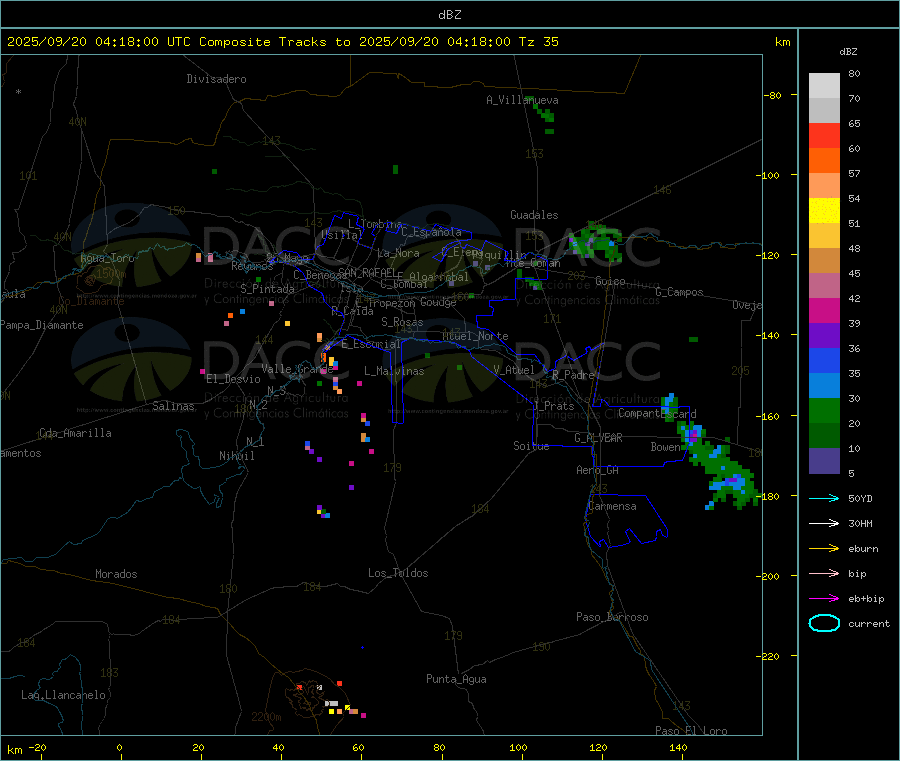This screenshot has width=900, height=761.
Task: Click the 100 km x-axis tick label
Action: 518,747
